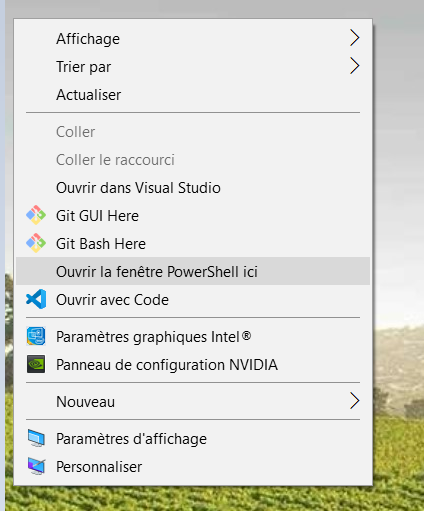Expand the Nouveau submenu chevron
Screen dimensions: 424x511
tap(354, 401)
